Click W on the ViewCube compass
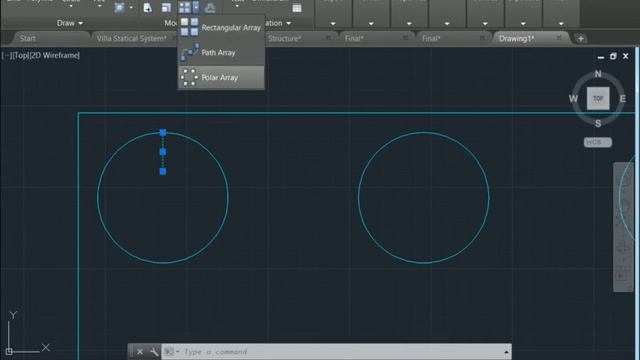The image size is (640, 360). point(573,99)
